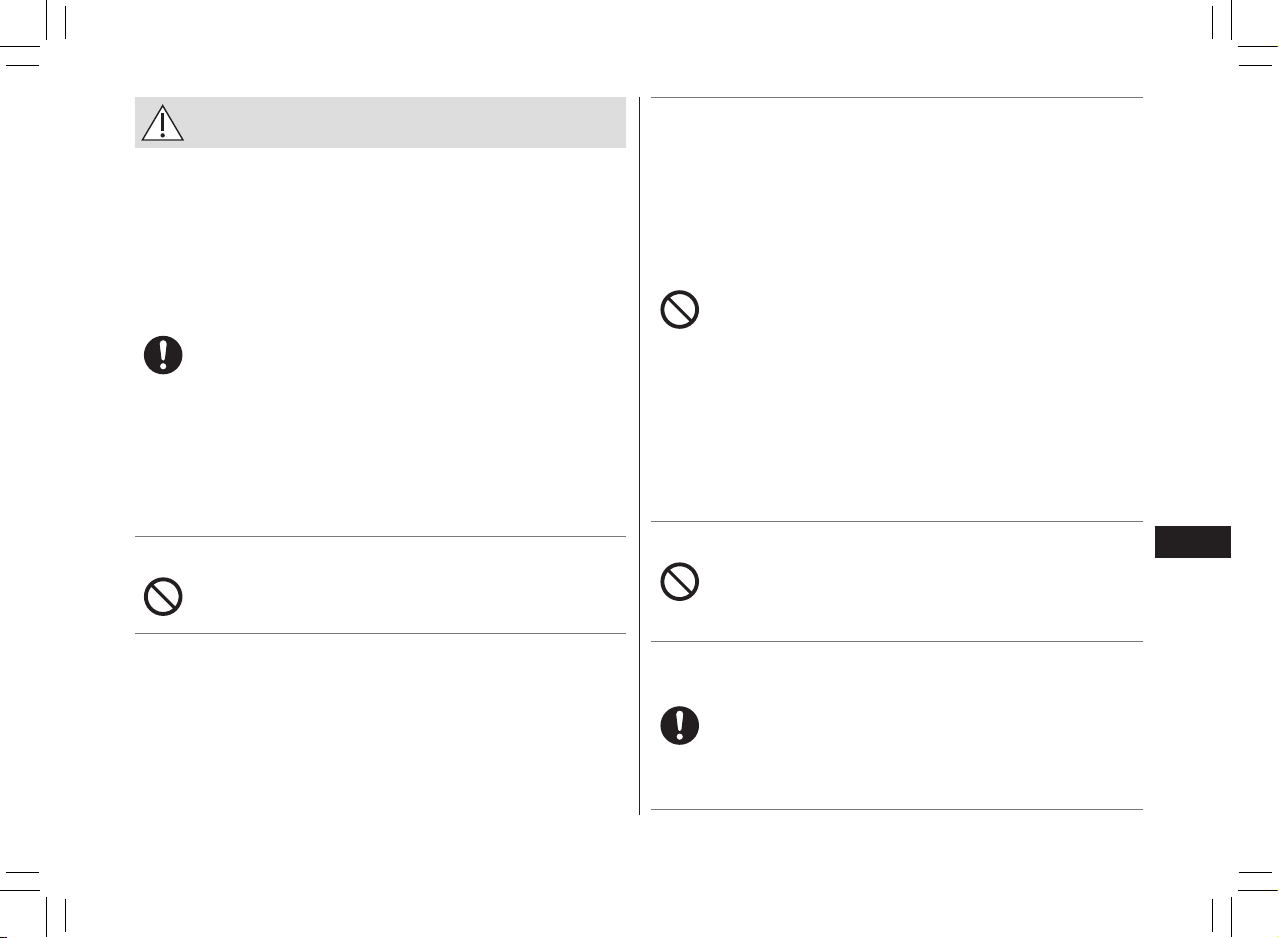Click the black tab on right page edge

click(x=1192, y=541)
